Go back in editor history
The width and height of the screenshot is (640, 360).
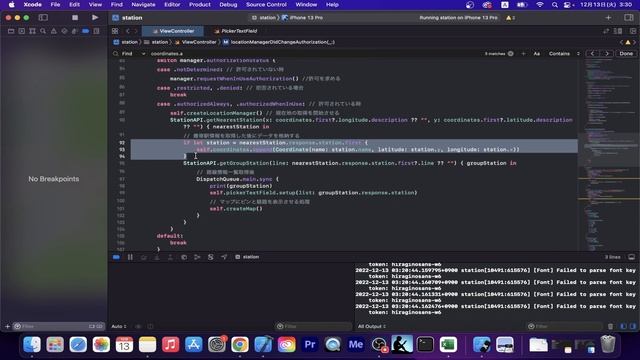coord(127,31)
